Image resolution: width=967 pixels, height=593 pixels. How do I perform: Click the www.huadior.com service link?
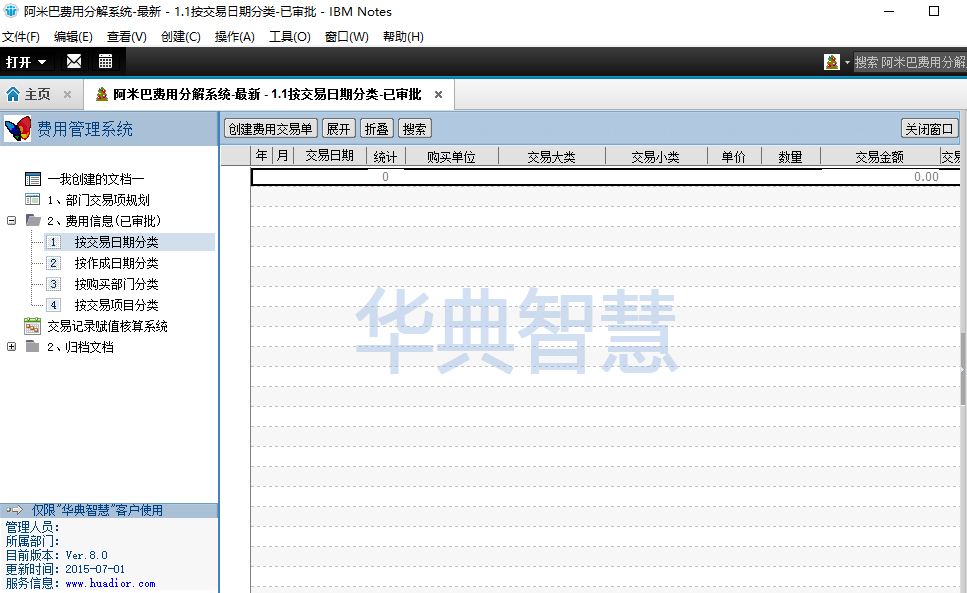[x=110, y=583]
